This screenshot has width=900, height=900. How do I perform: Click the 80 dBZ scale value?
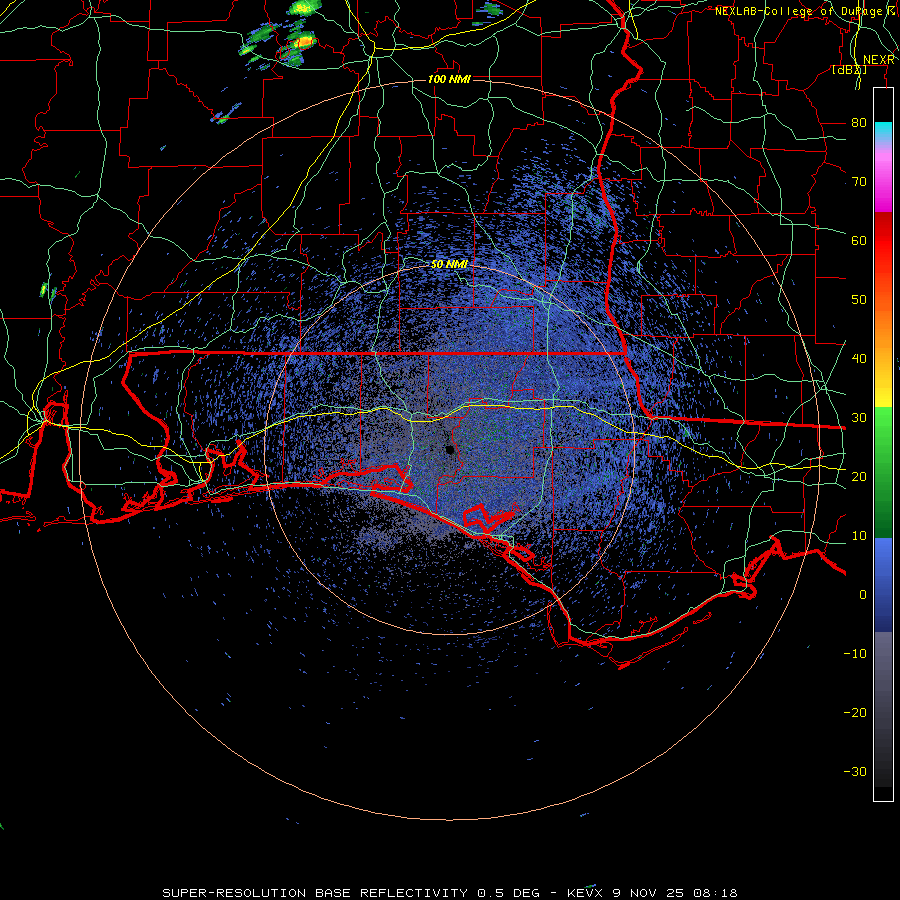tap(859, 122)
